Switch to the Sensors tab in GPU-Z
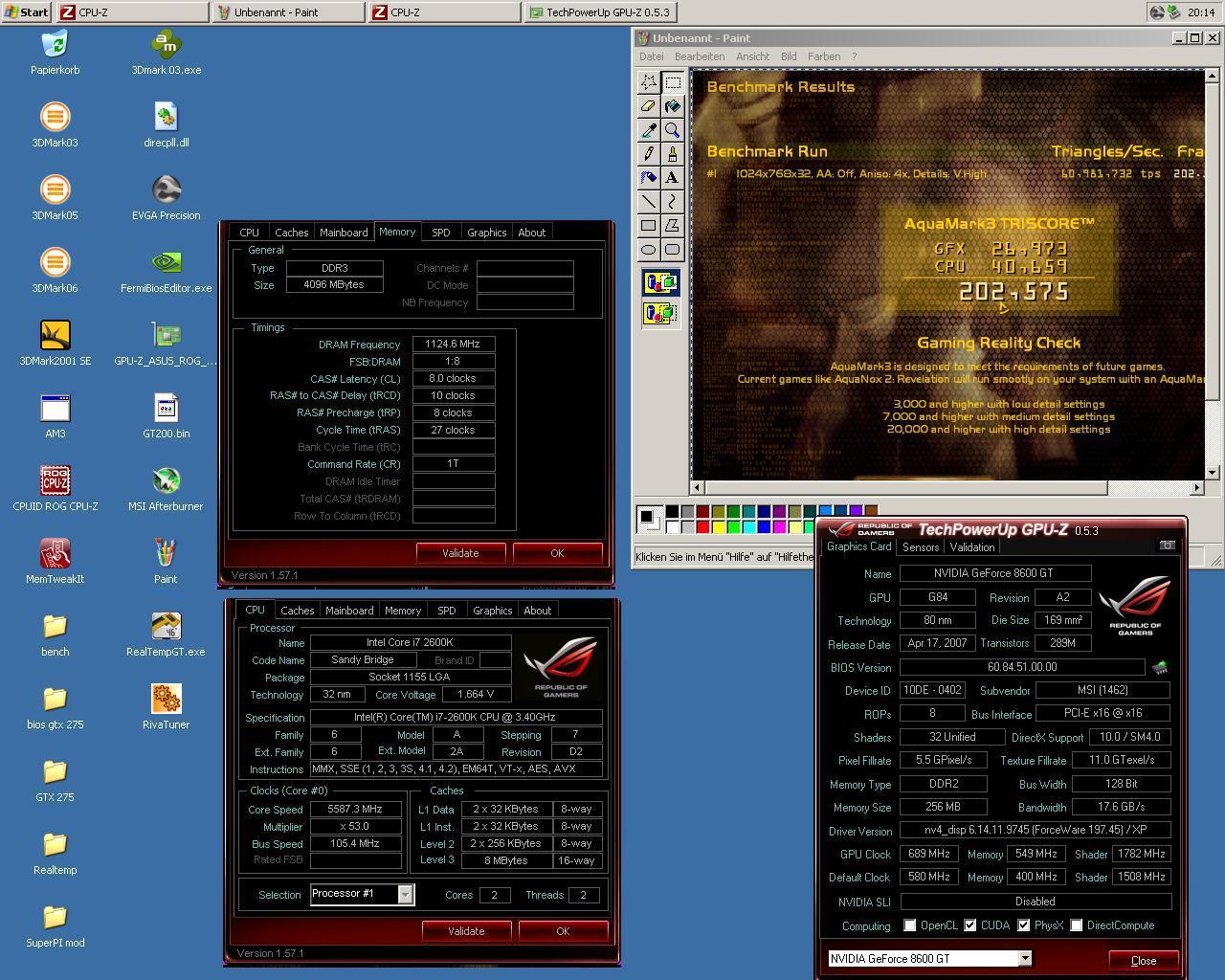 [x=921, y=547]
